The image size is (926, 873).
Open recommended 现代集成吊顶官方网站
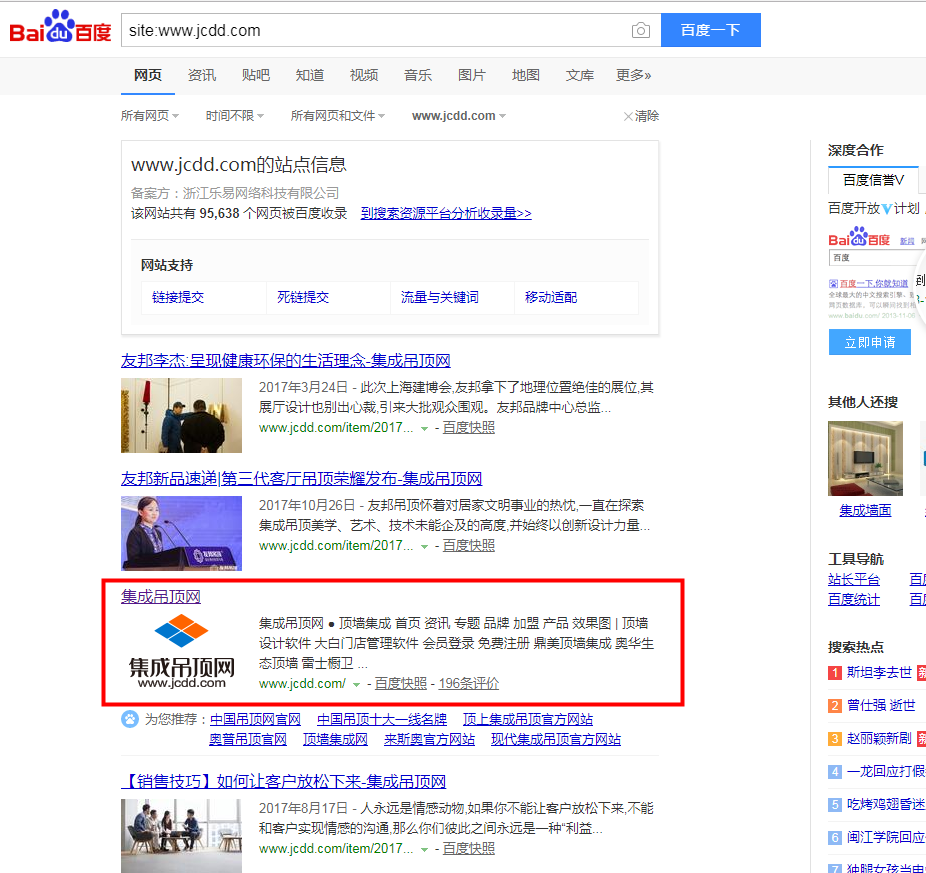556,740
